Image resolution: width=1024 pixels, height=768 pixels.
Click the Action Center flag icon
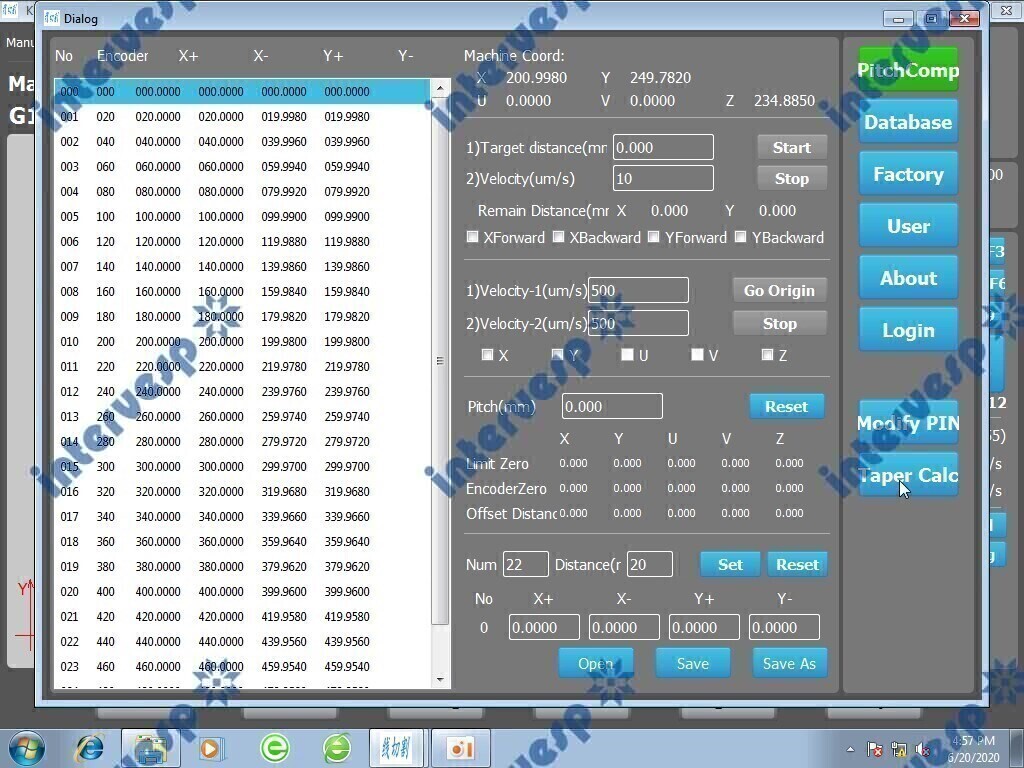[x=875, y=749]
